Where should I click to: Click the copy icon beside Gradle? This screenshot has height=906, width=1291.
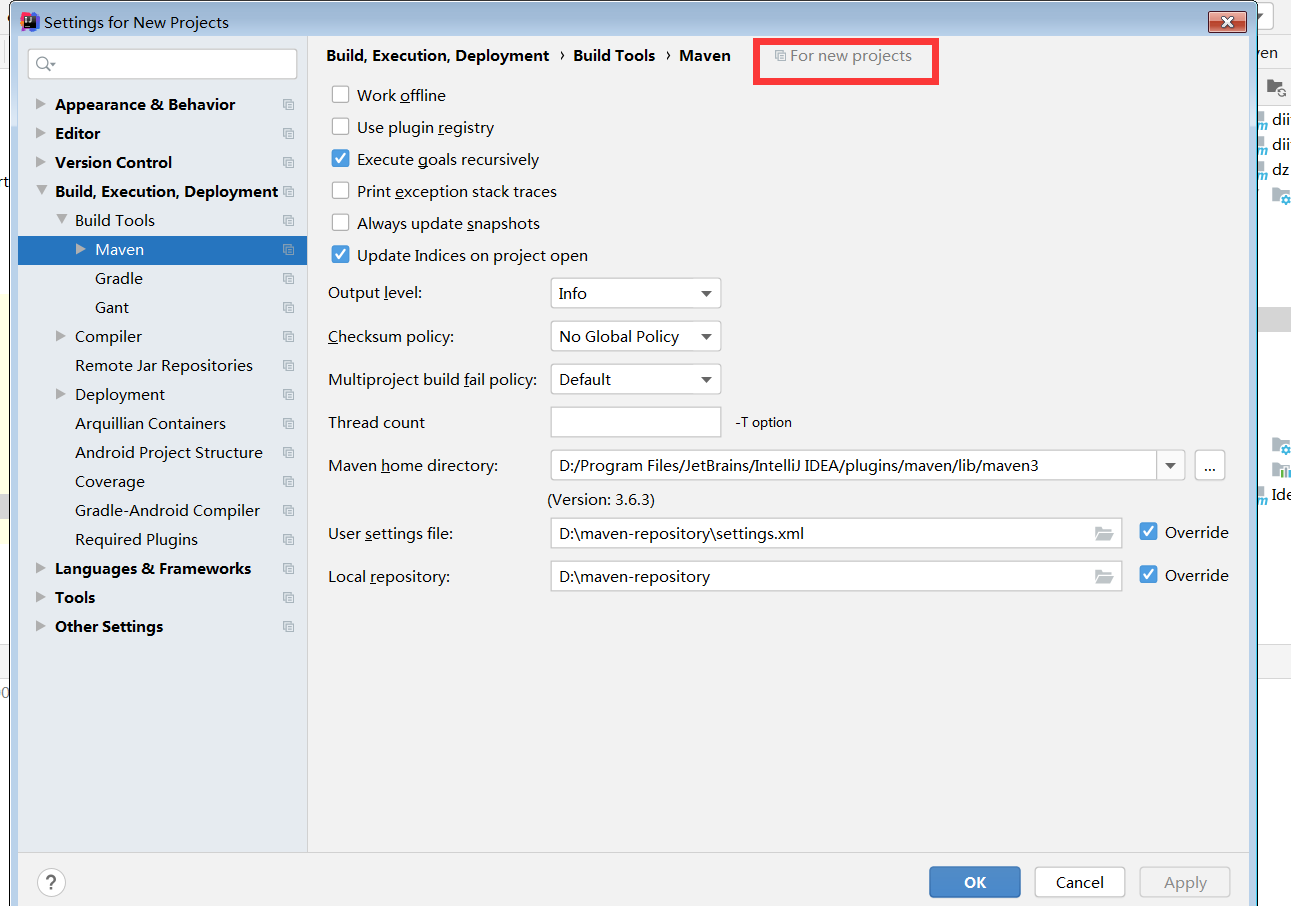pyautogui.click(x=288, y=279)
